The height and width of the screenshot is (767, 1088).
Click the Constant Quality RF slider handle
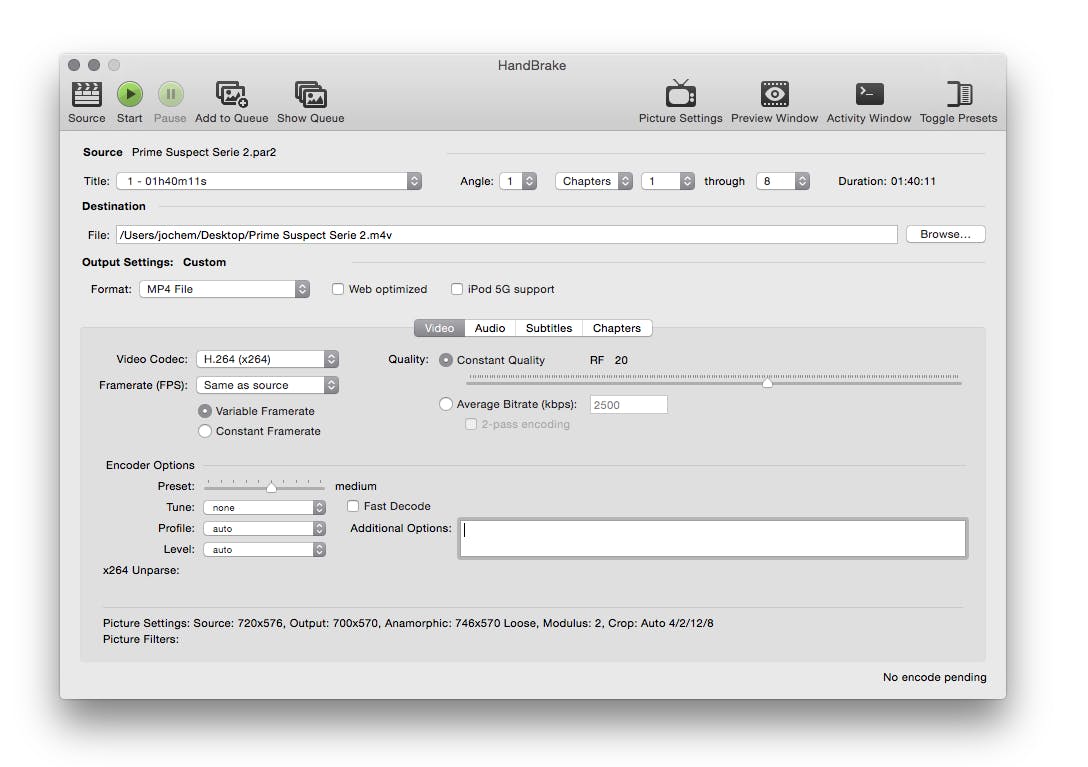767,383
